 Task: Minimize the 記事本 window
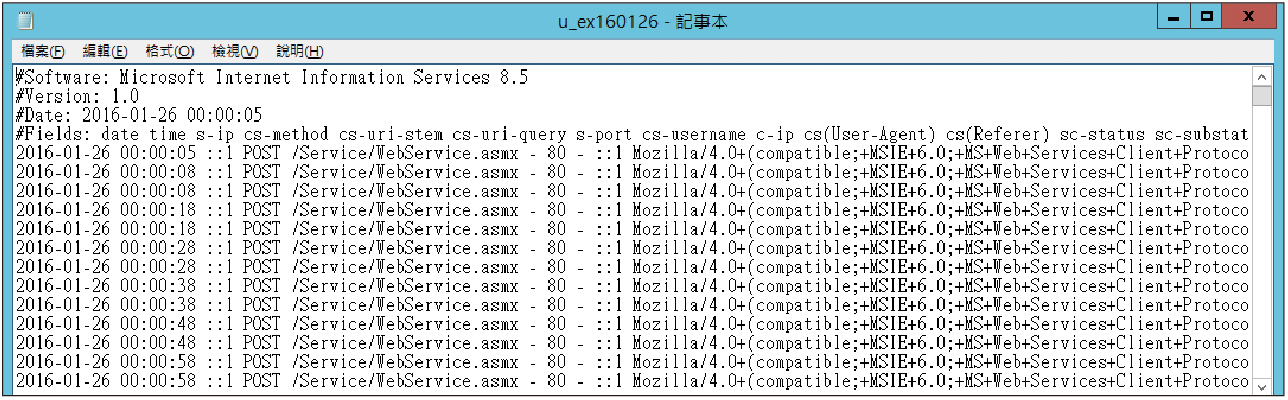1172,17
